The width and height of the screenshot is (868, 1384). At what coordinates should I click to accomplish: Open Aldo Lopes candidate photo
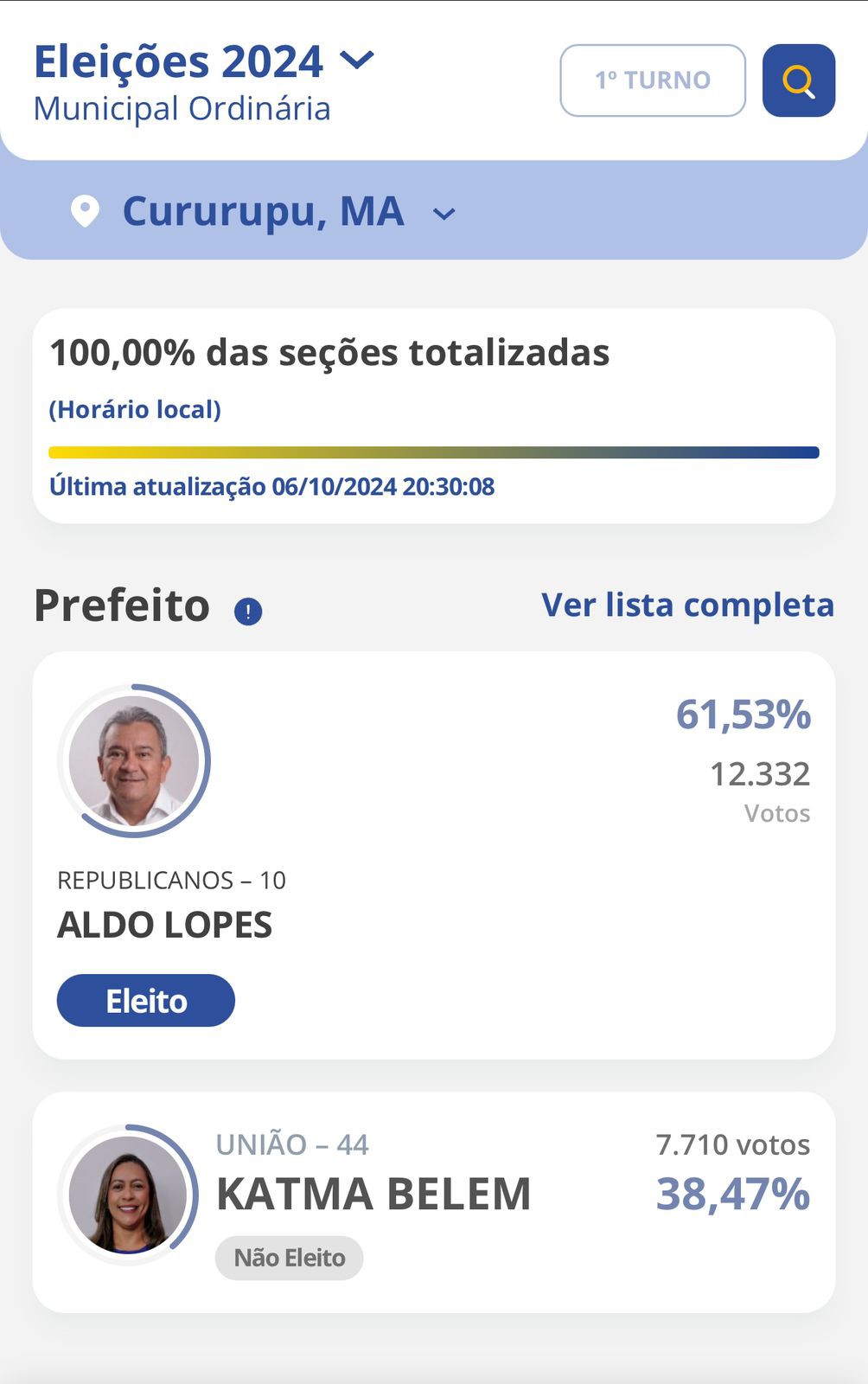tap(134, 761)
